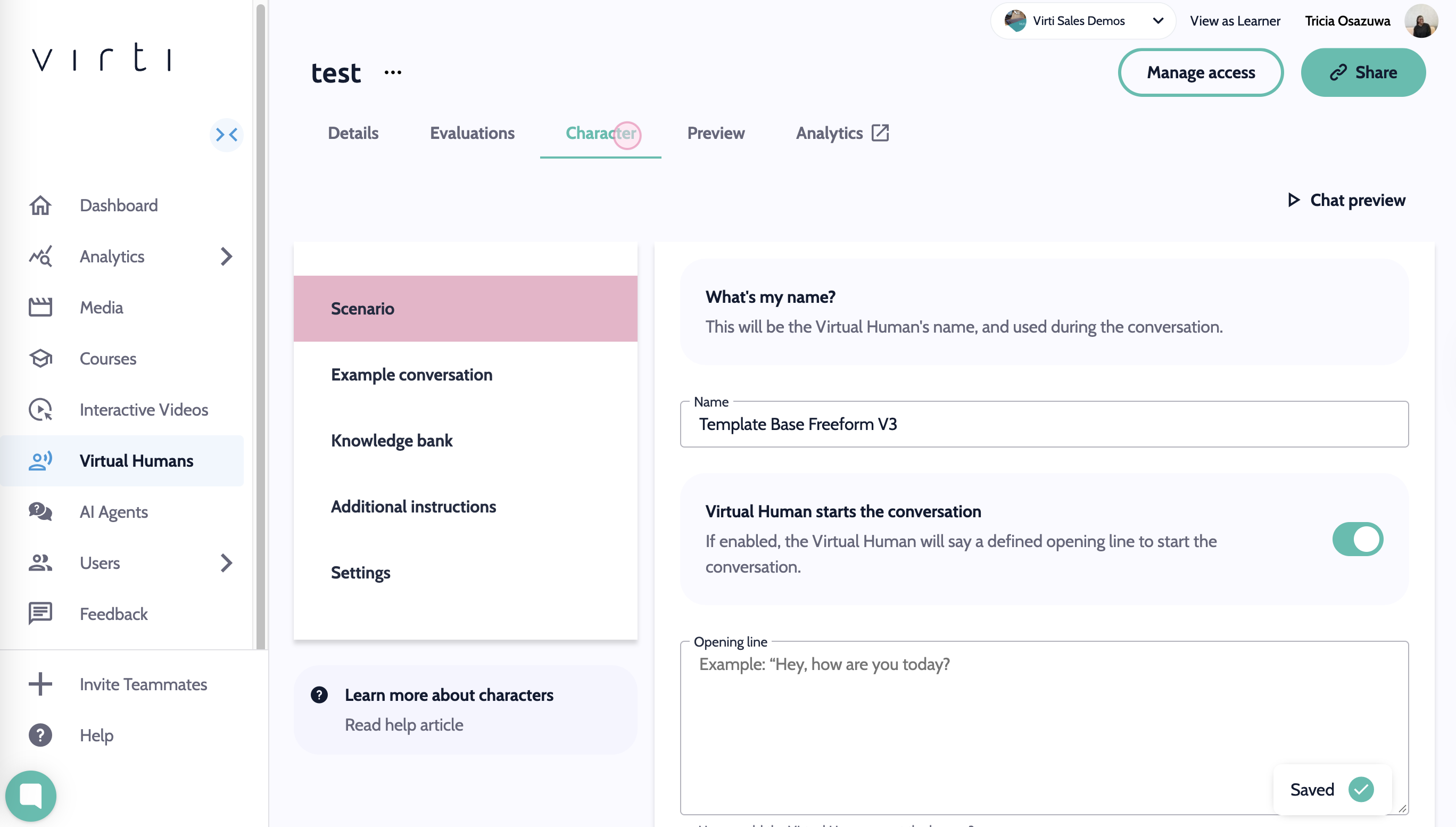Open Media via the clapperboard icon

click(40, 307)
